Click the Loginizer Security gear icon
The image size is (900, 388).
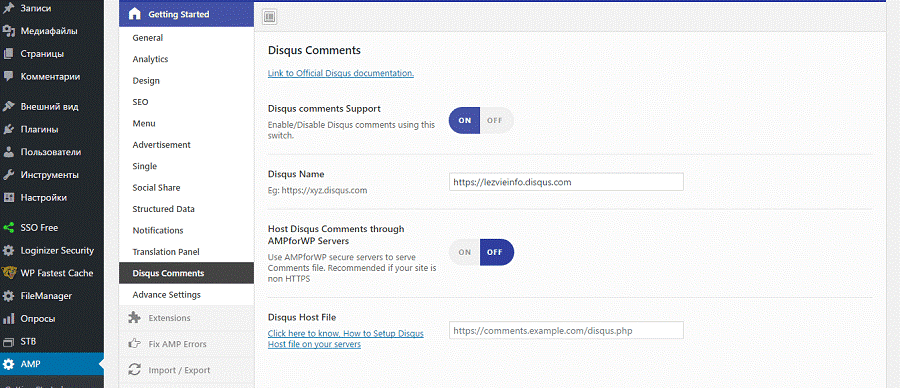coord(9,251)
